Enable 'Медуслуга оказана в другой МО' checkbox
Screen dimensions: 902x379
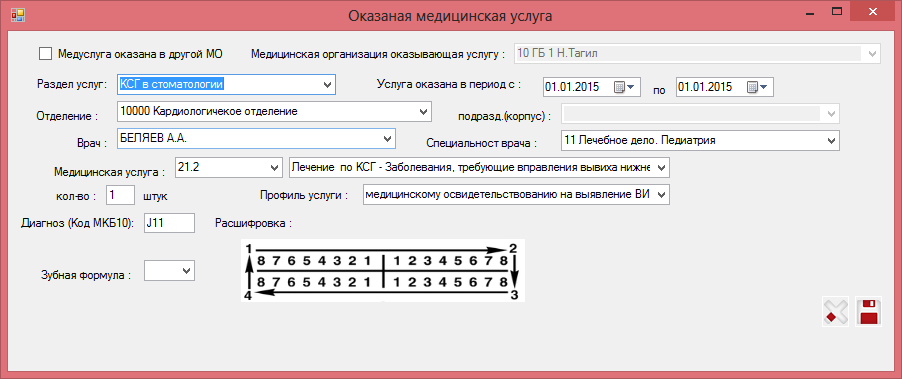45,53
